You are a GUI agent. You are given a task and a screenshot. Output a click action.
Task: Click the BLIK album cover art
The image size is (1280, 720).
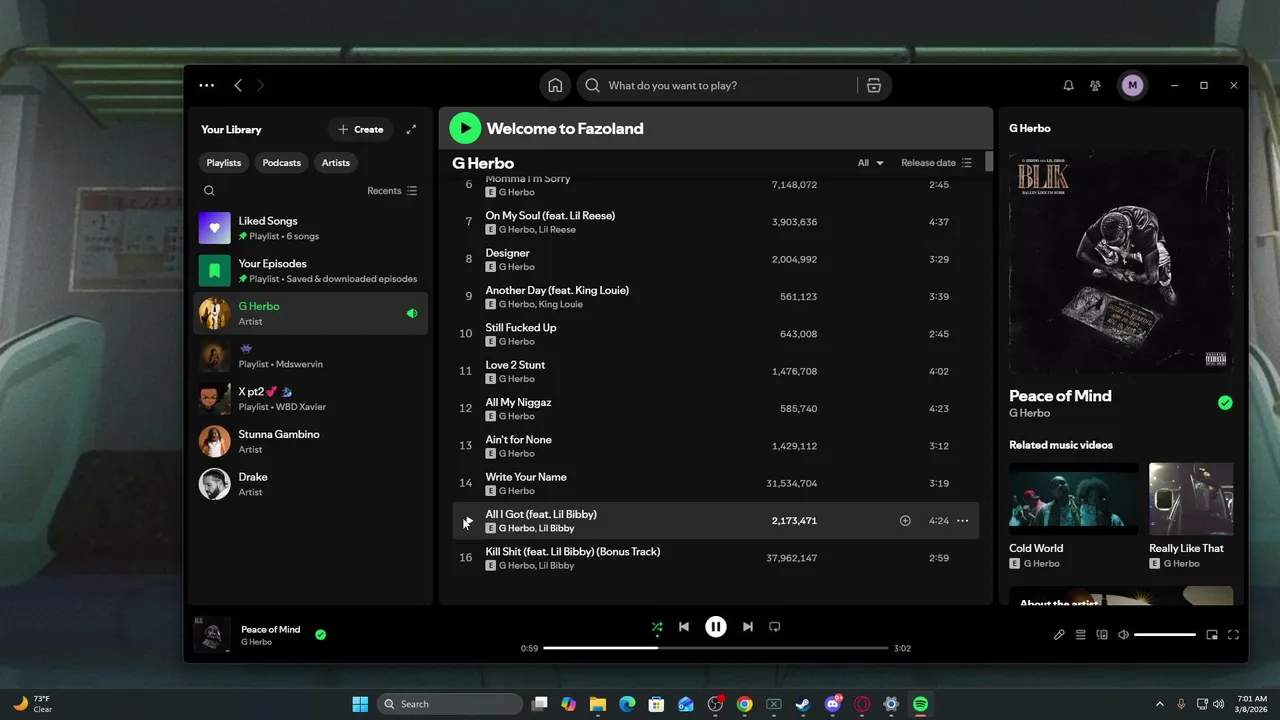coord(1120,262)
